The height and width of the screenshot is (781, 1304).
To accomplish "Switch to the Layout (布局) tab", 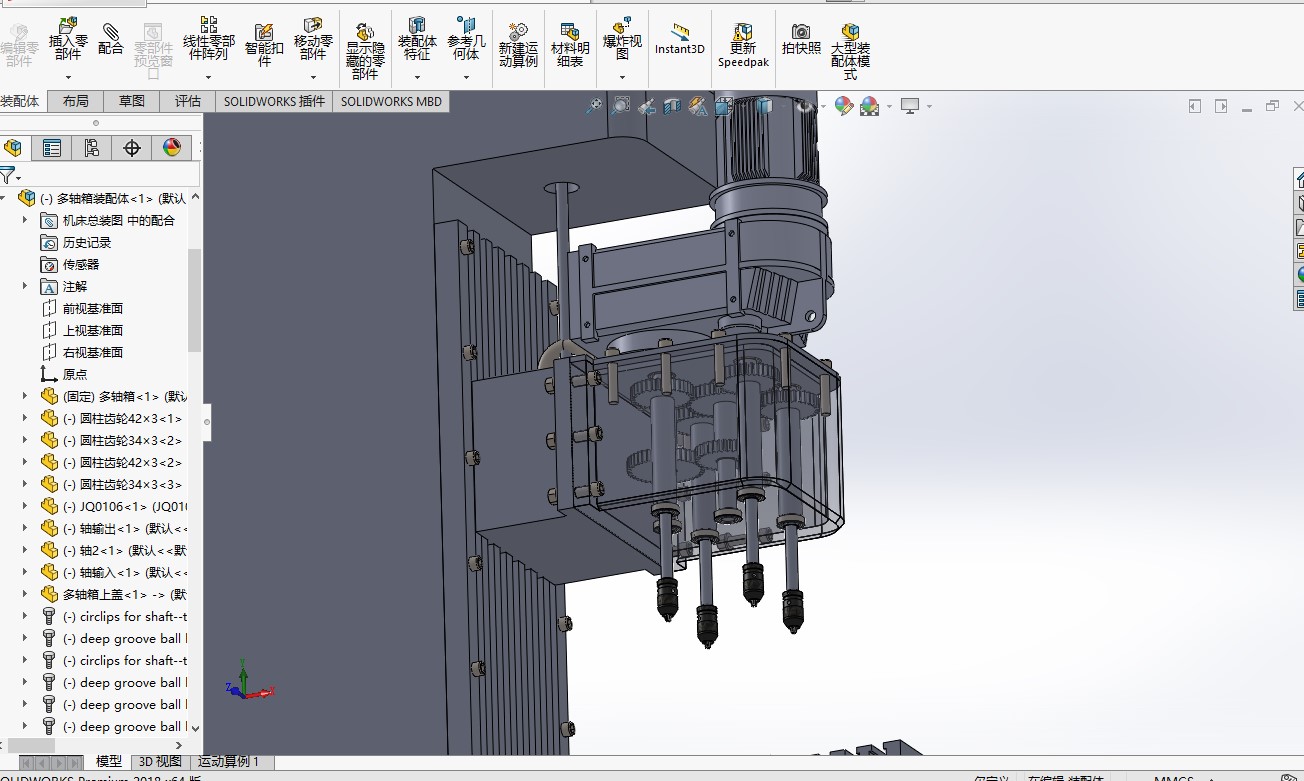I will pyautogui.click(x=75, y=101).
